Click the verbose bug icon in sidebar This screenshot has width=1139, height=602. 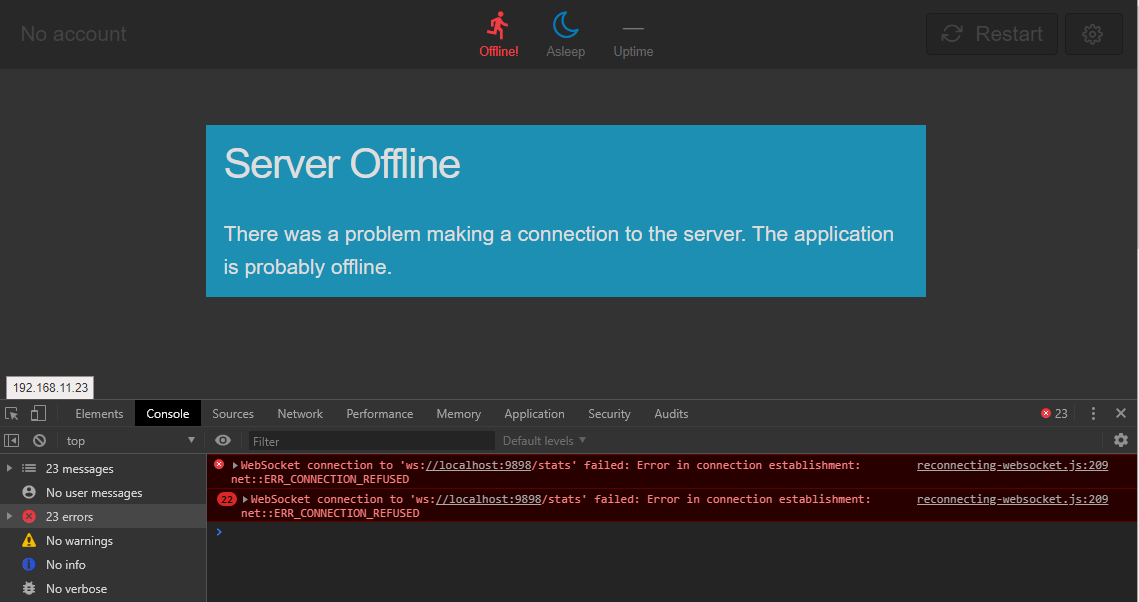[29, 588]
